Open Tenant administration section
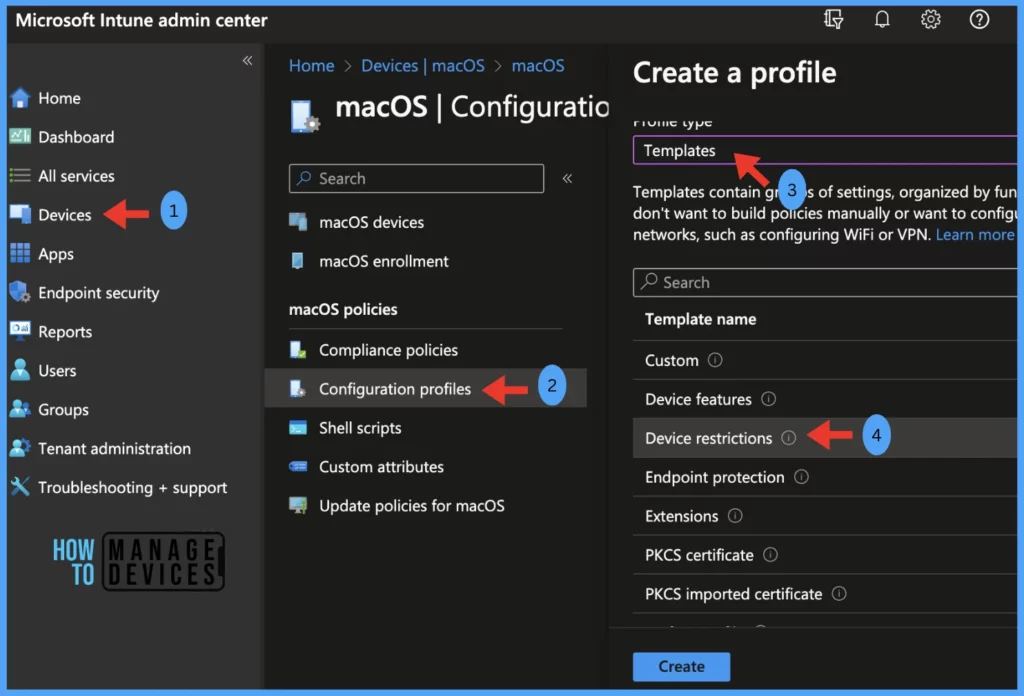 pos(114,449)
